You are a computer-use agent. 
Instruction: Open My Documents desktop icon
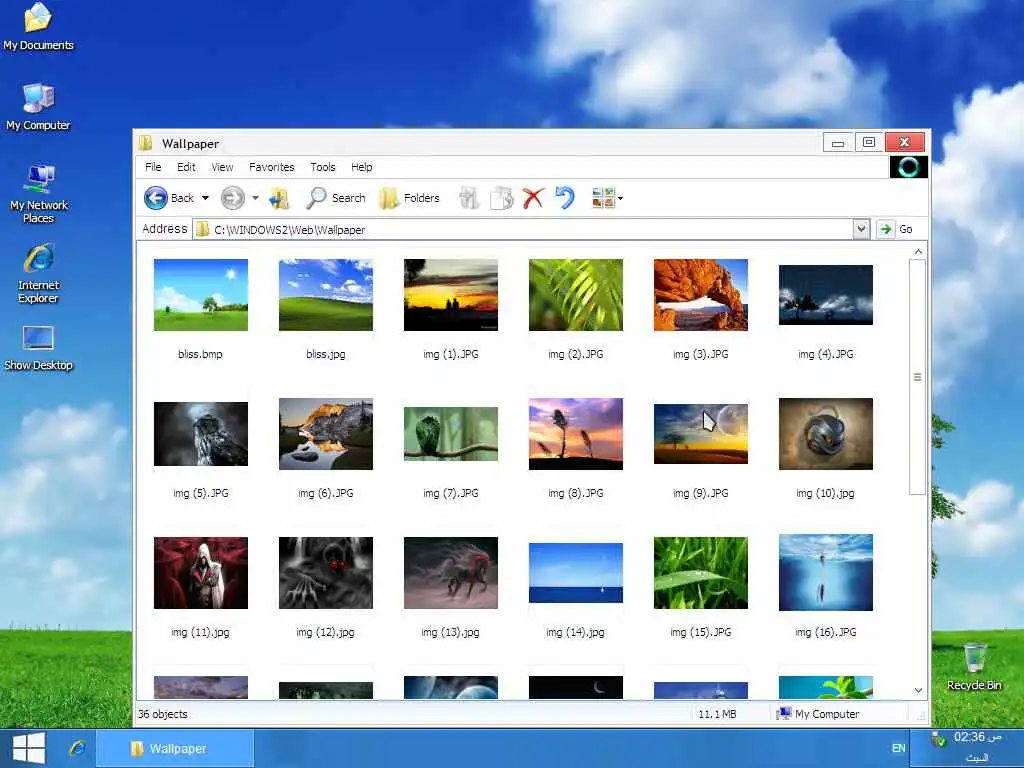[x=39, y=27]
